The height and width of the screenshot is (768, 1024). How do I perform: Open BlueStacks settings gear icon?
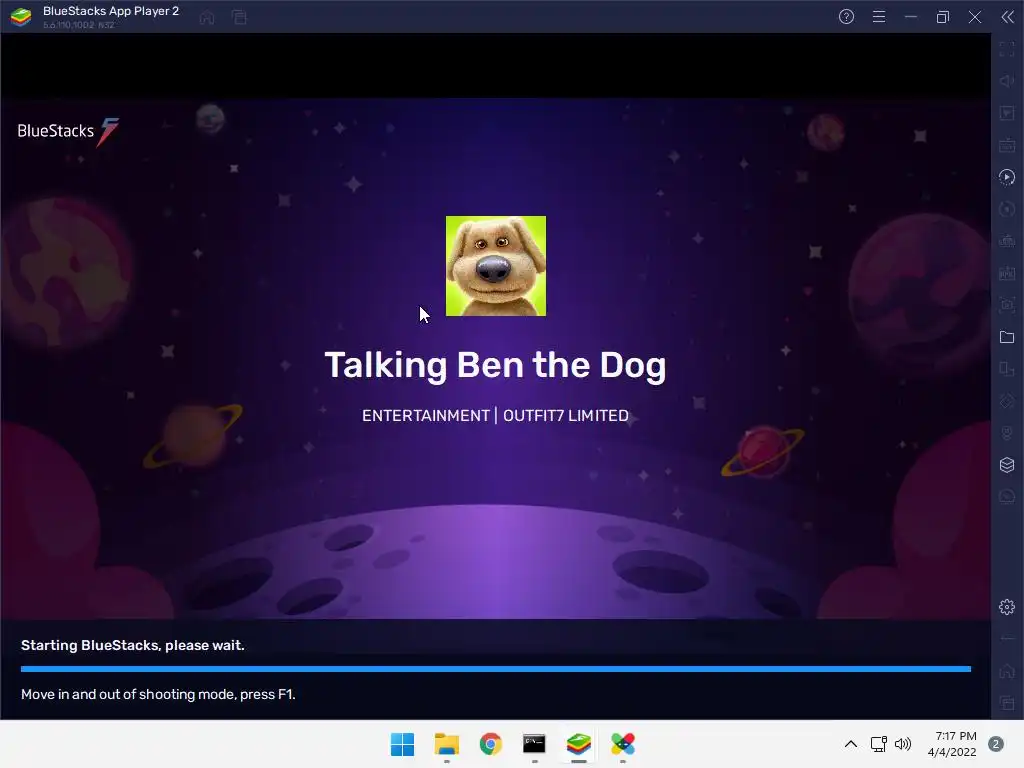1007,607
